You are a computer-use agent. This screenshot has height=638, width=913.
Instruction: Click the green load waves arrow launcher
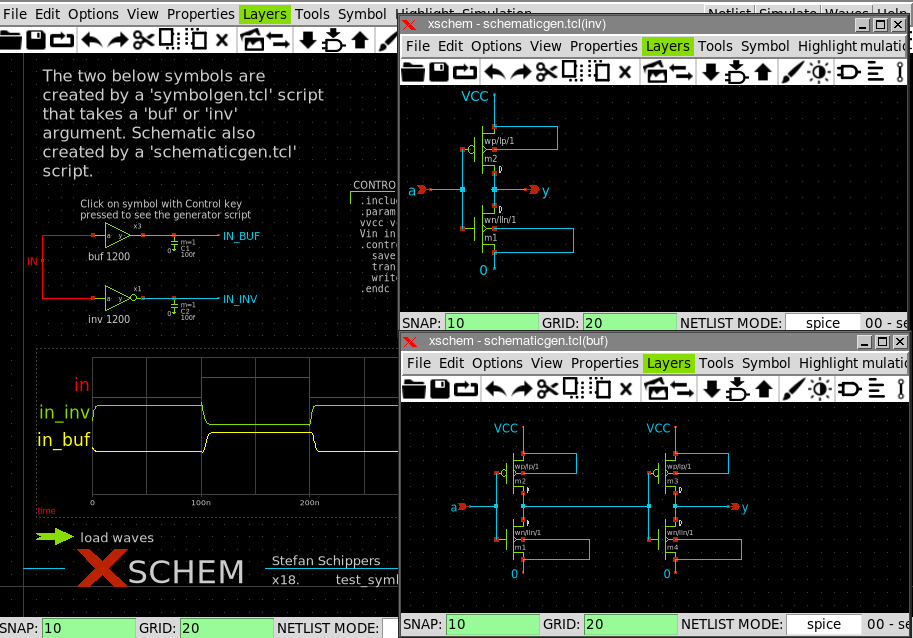[55, 537]
